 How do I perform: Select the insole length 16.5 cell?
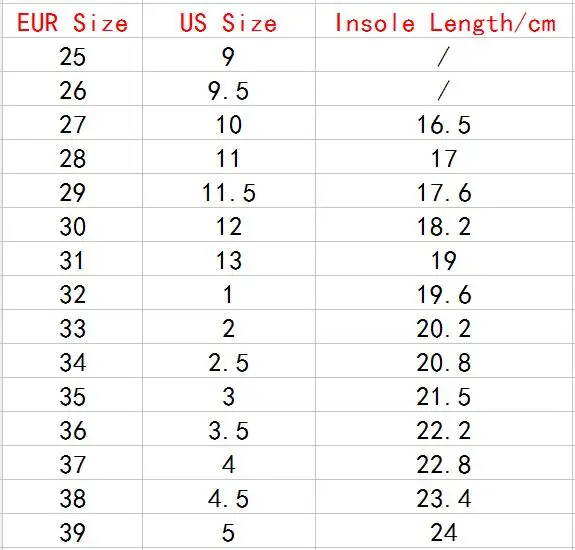pyautogui.click(x=444, y=123)
